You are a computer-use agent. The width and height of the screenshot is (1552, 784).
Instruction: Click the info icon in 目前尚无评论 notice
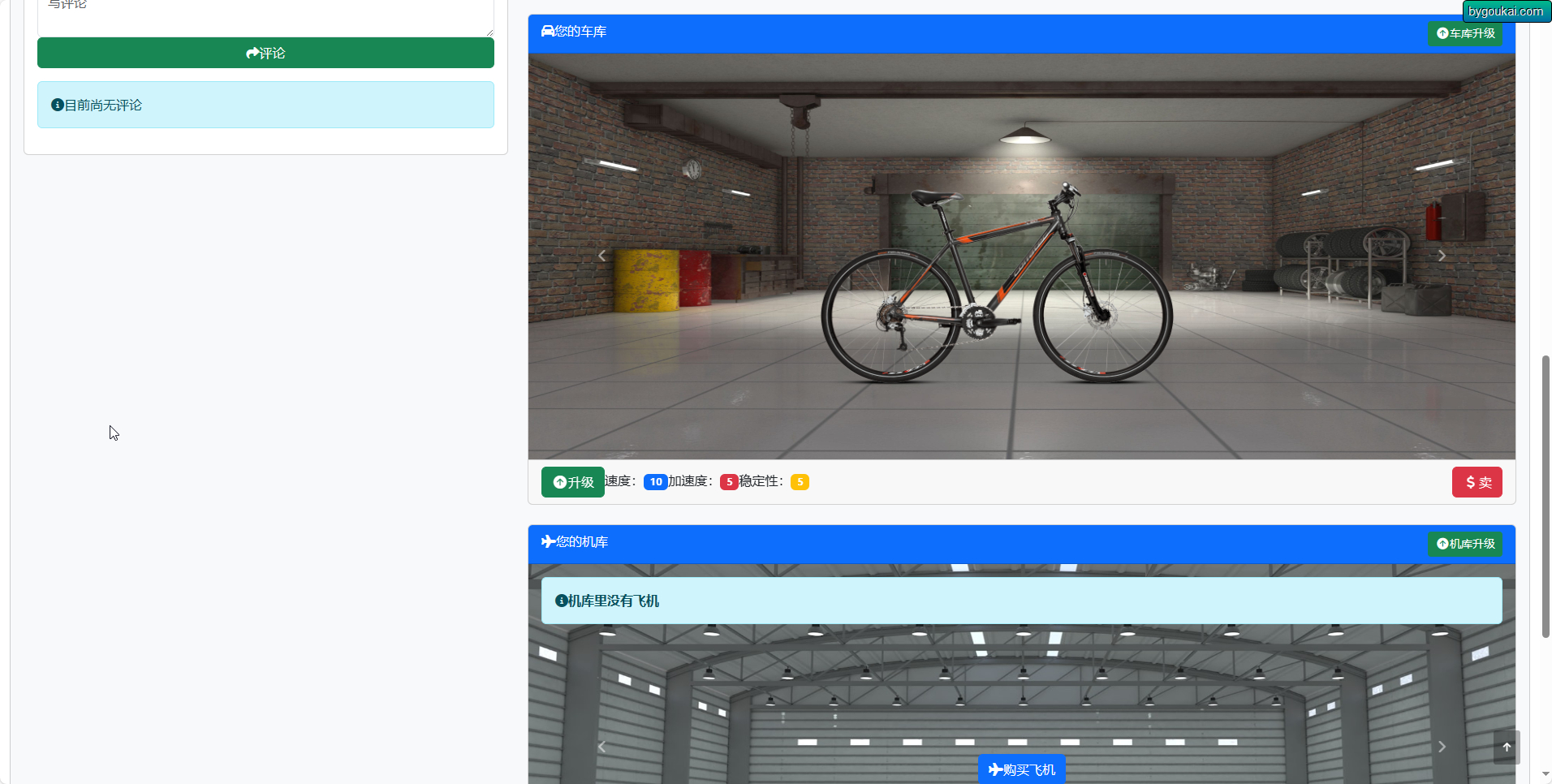point(58,106)
